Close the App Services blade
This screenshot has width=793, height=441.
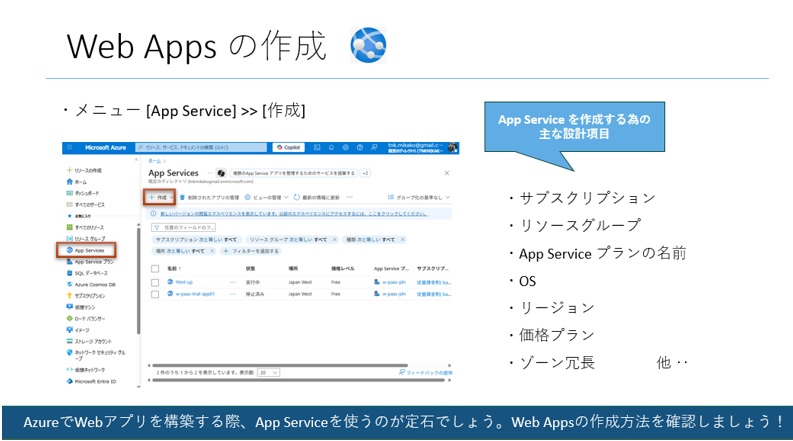[447, 173]
